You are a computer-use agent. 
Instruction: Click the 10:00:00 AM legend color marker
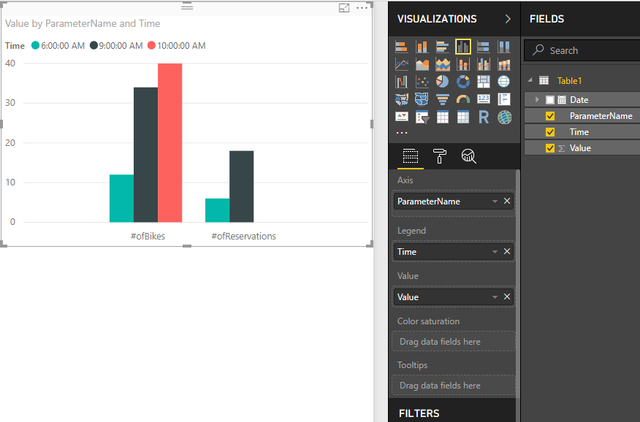151,45
